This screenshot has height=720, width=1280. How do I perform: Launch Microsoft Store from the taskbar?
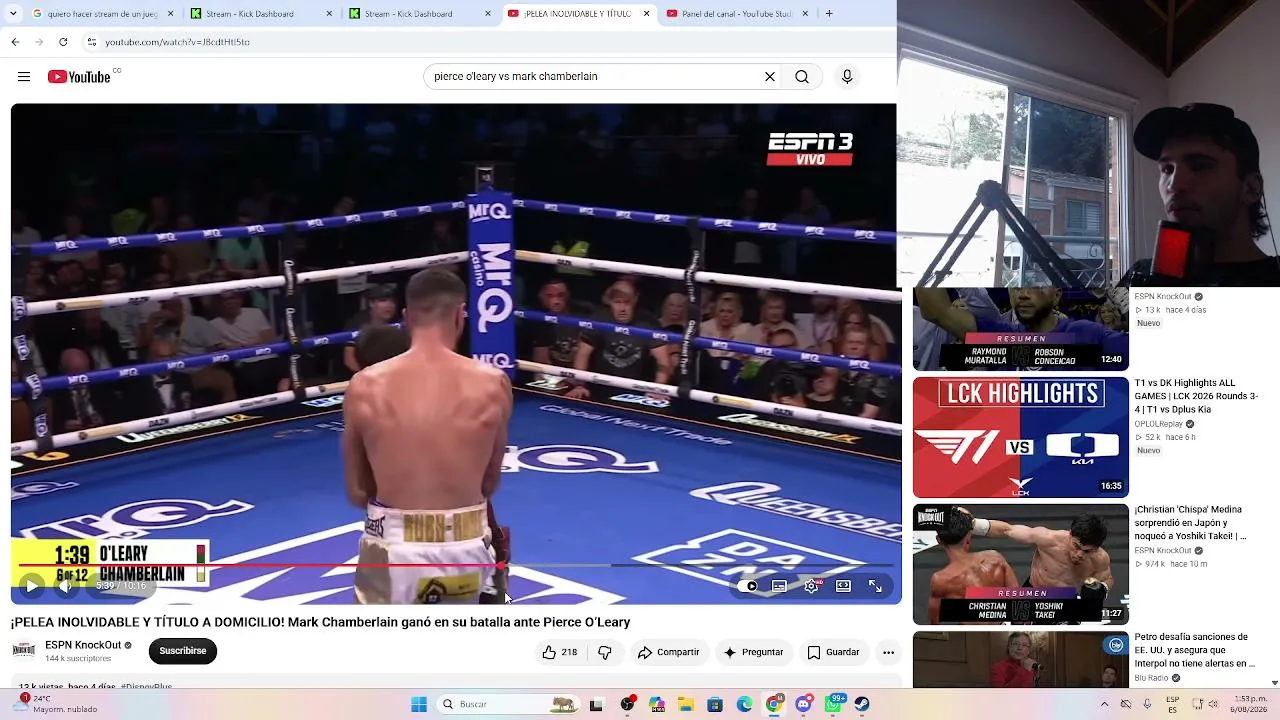pyautogui.click(x=715, y=704)
